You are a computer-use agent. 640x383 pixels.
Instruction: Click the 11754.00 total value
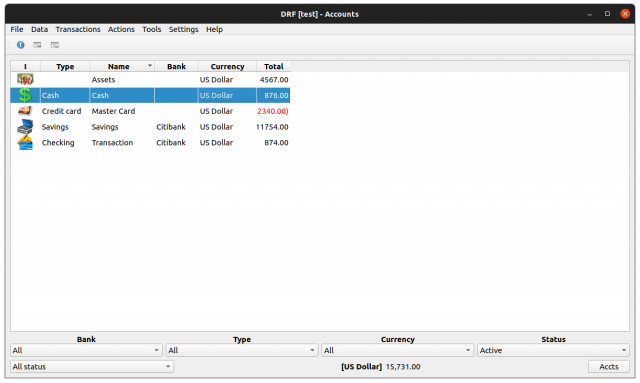pyautogui.click(x=272, y=127)
